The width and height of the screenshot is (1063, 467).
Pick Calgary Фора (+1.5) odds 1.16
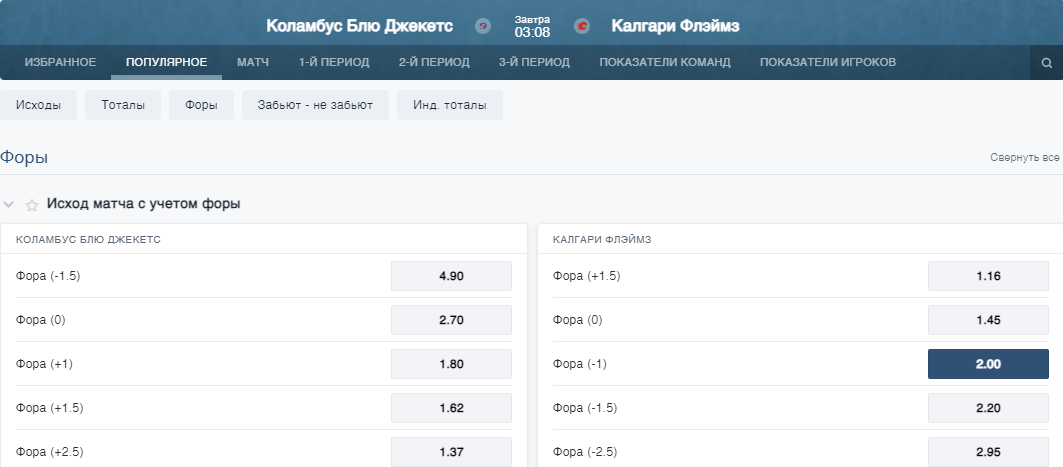point(988,276)
